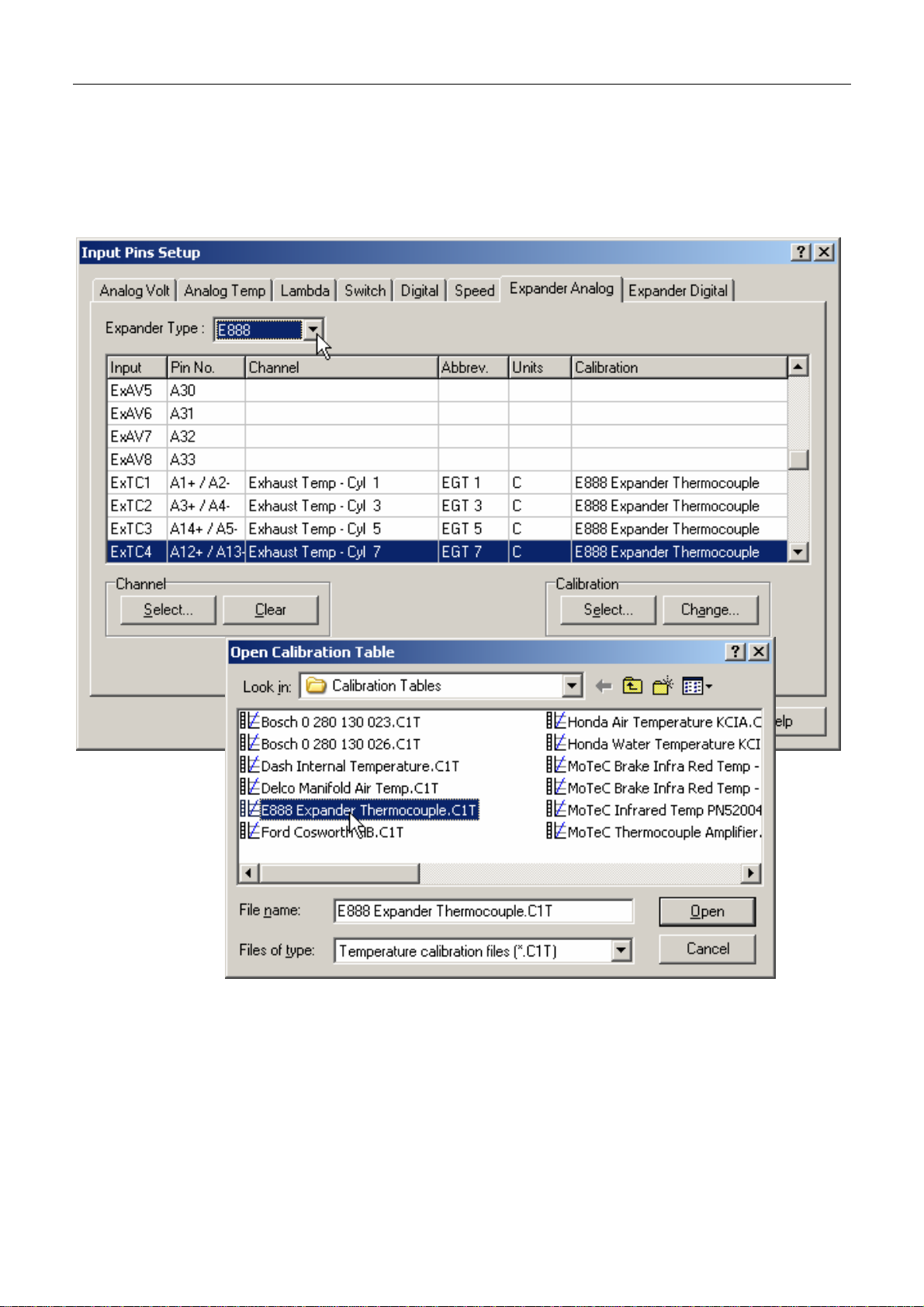Switch to the Analog Temp tab
The image size is (924, 1307).
[224, 291]
